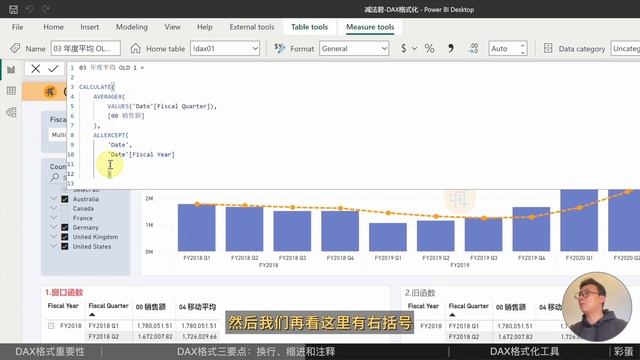Click 1,672,007.82 cell in left table
Image resolution: width=640 pixels, height=360 pixels.
coord(155,337)
